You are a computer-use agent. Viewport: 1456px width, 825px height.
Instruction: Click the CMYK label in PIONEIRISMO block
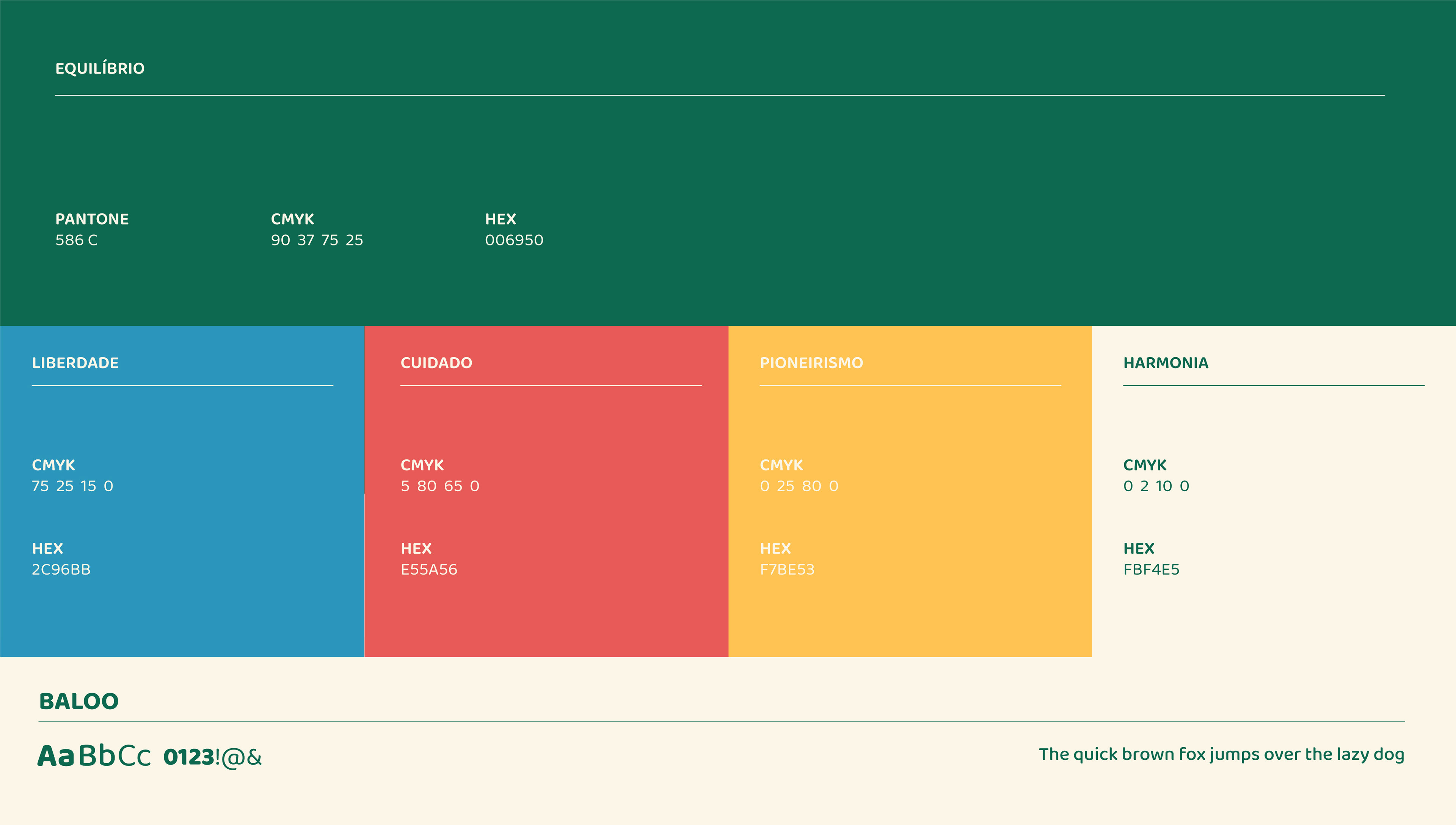click(x=781, y=465)
